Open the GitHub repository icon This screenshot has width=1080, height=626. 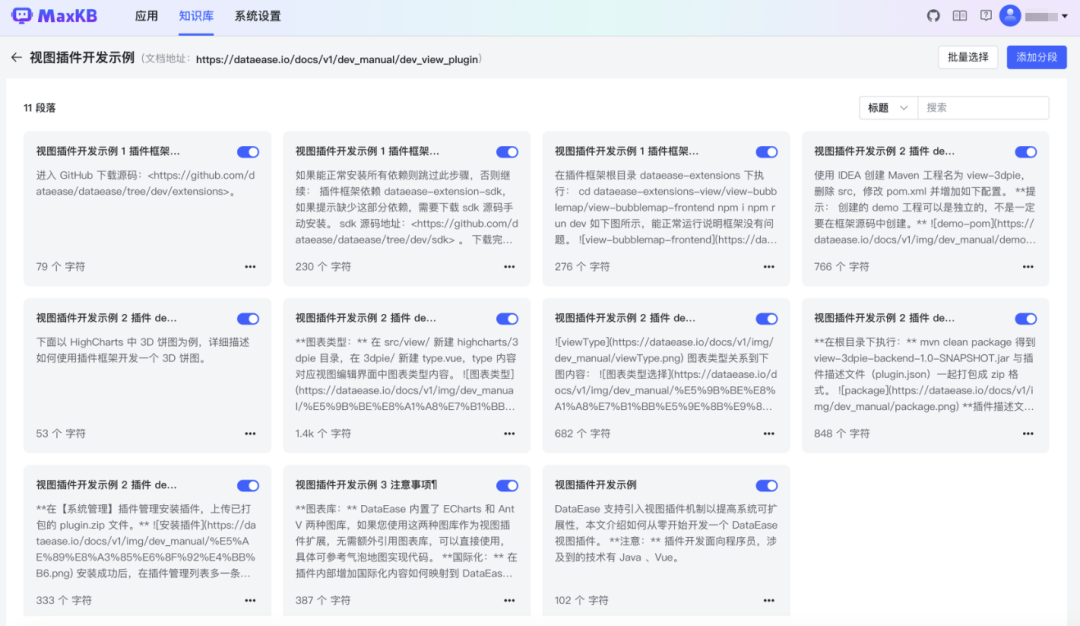pos(932,15)
